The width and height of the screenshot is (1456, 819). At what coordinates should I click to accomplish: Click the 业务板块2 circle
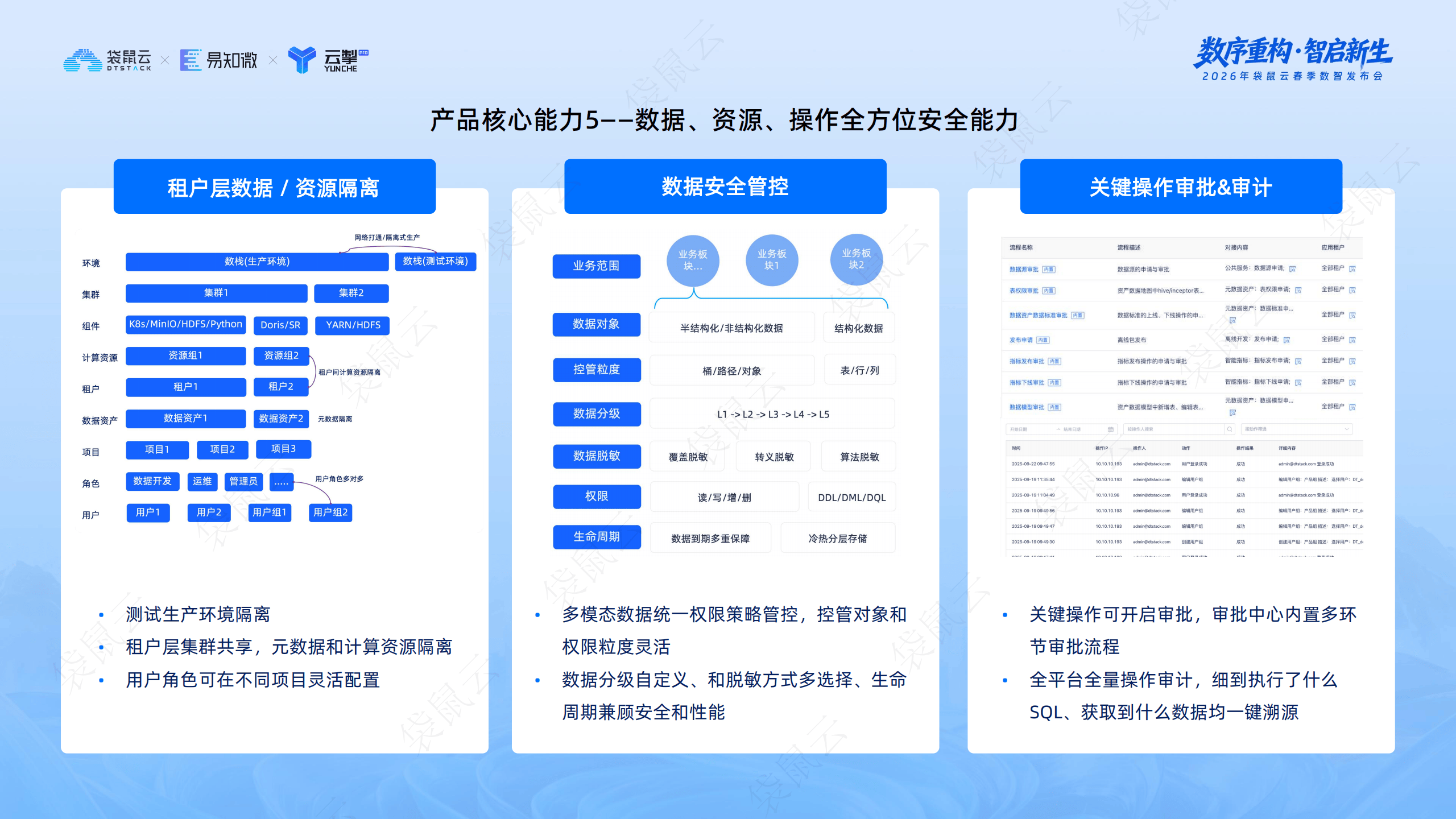coord(857,260)
